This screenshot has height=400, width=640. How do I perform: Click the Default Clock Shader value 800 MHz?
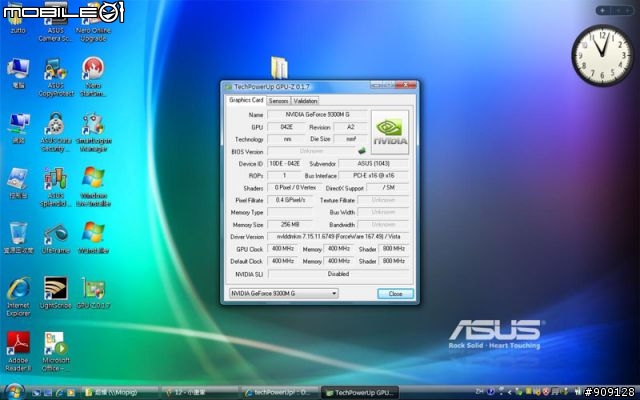393,261
